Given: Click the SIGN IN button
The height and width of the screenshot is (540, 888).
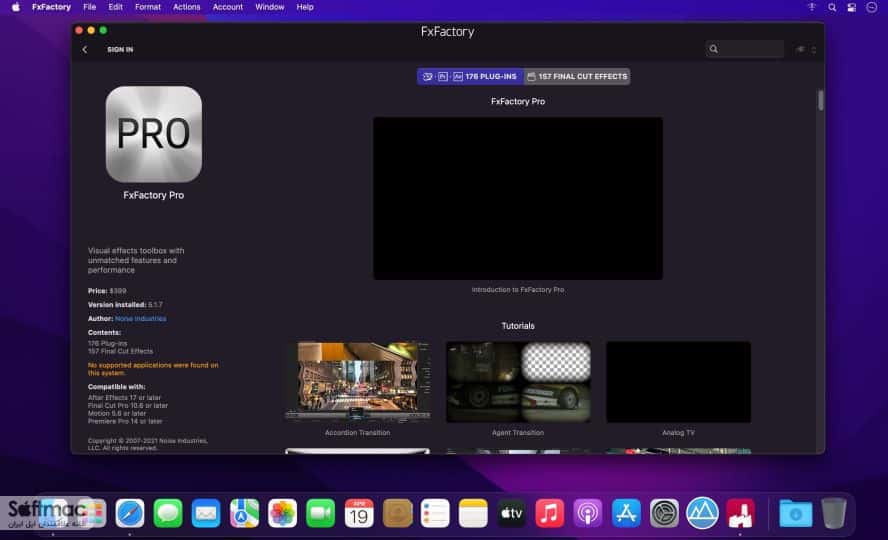Looking at the screenshot, I should coord(120,49).
